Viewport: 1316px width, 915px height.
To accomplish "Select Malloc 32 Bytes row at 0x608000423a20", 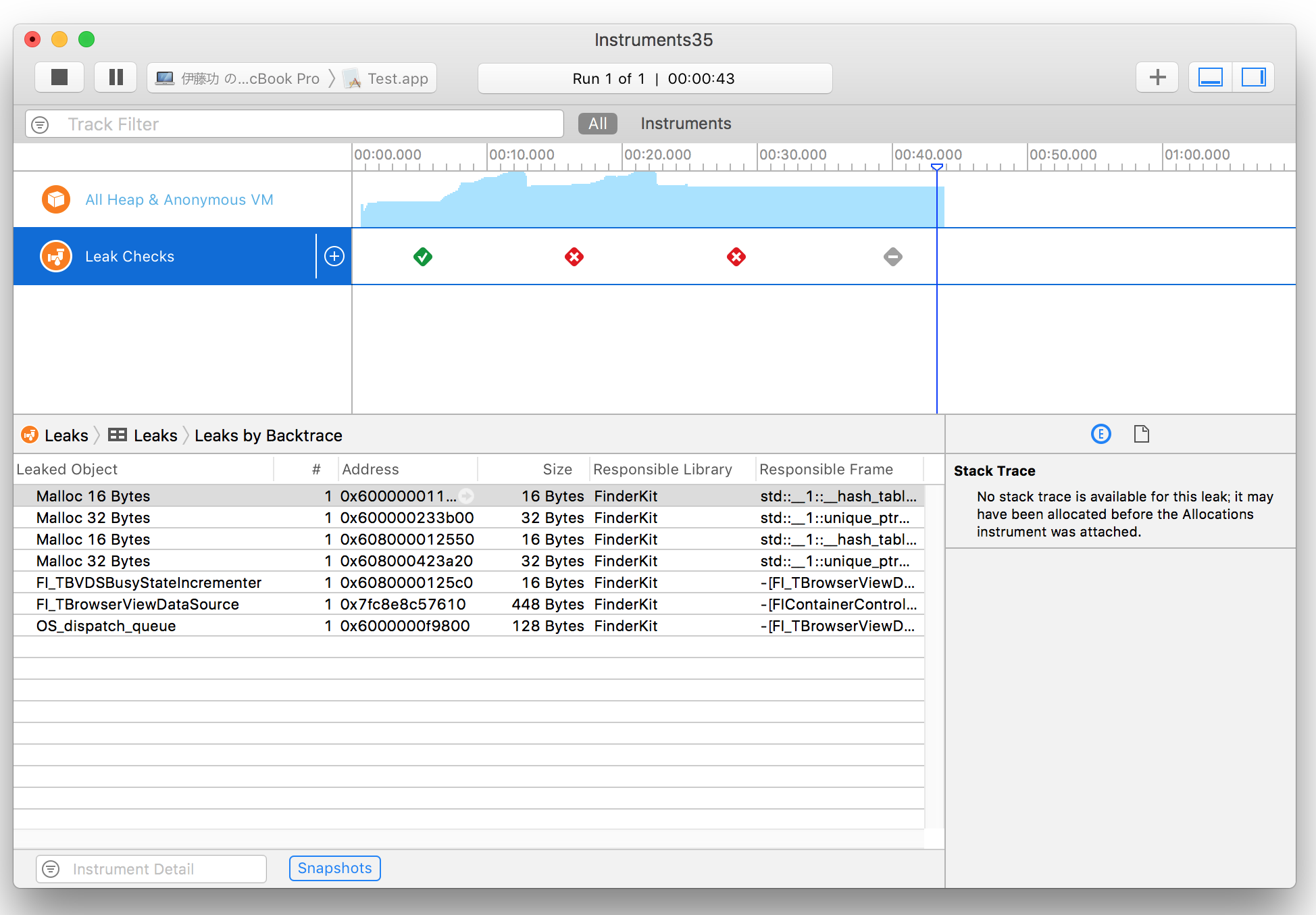I will pos(469,561).
